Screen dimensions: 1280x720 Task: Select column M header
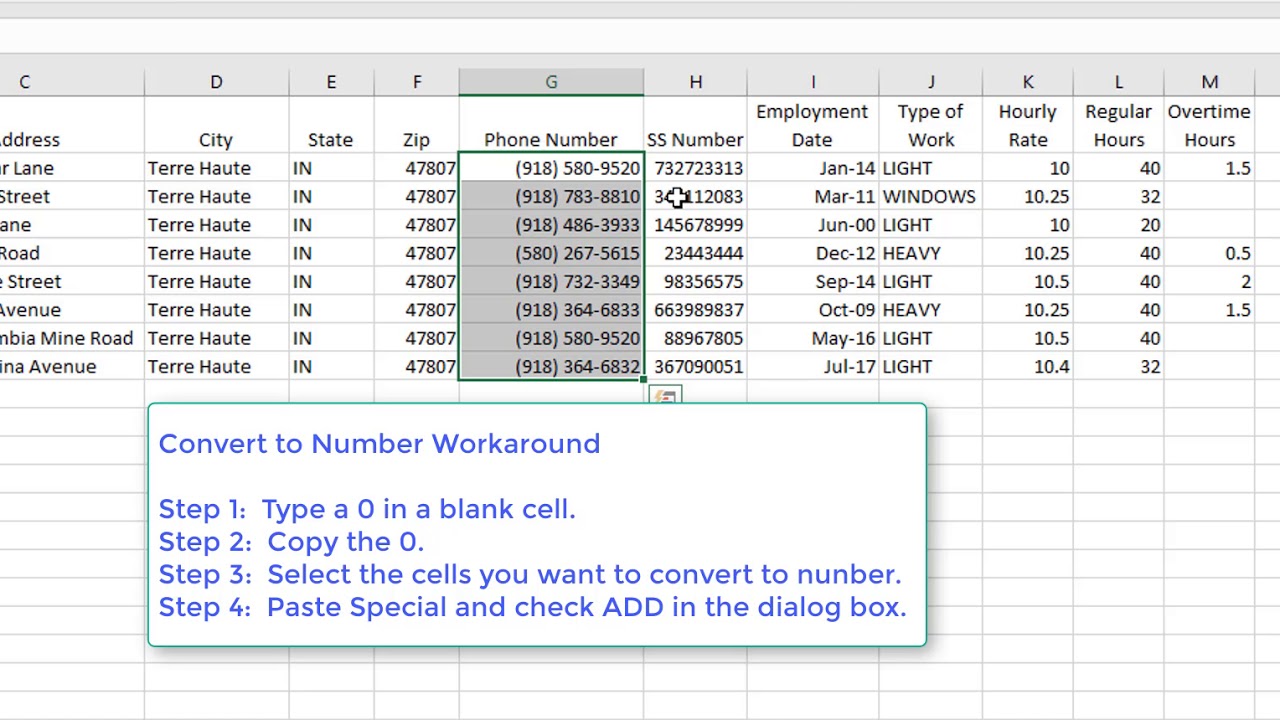point(1210,82)
